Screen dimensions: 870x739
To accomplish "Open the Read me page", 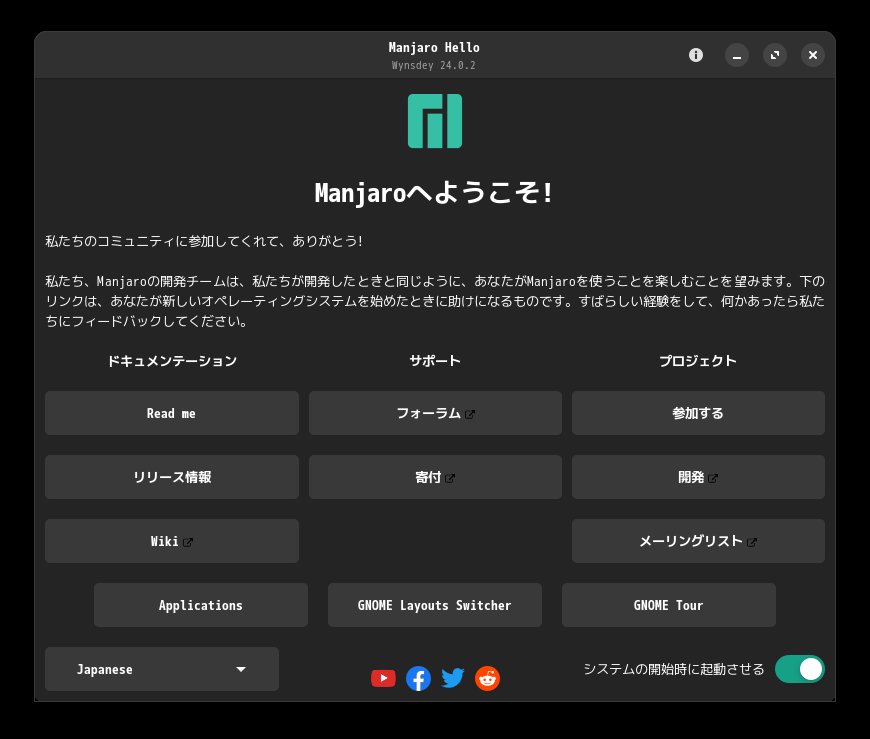I will [172, 413].
